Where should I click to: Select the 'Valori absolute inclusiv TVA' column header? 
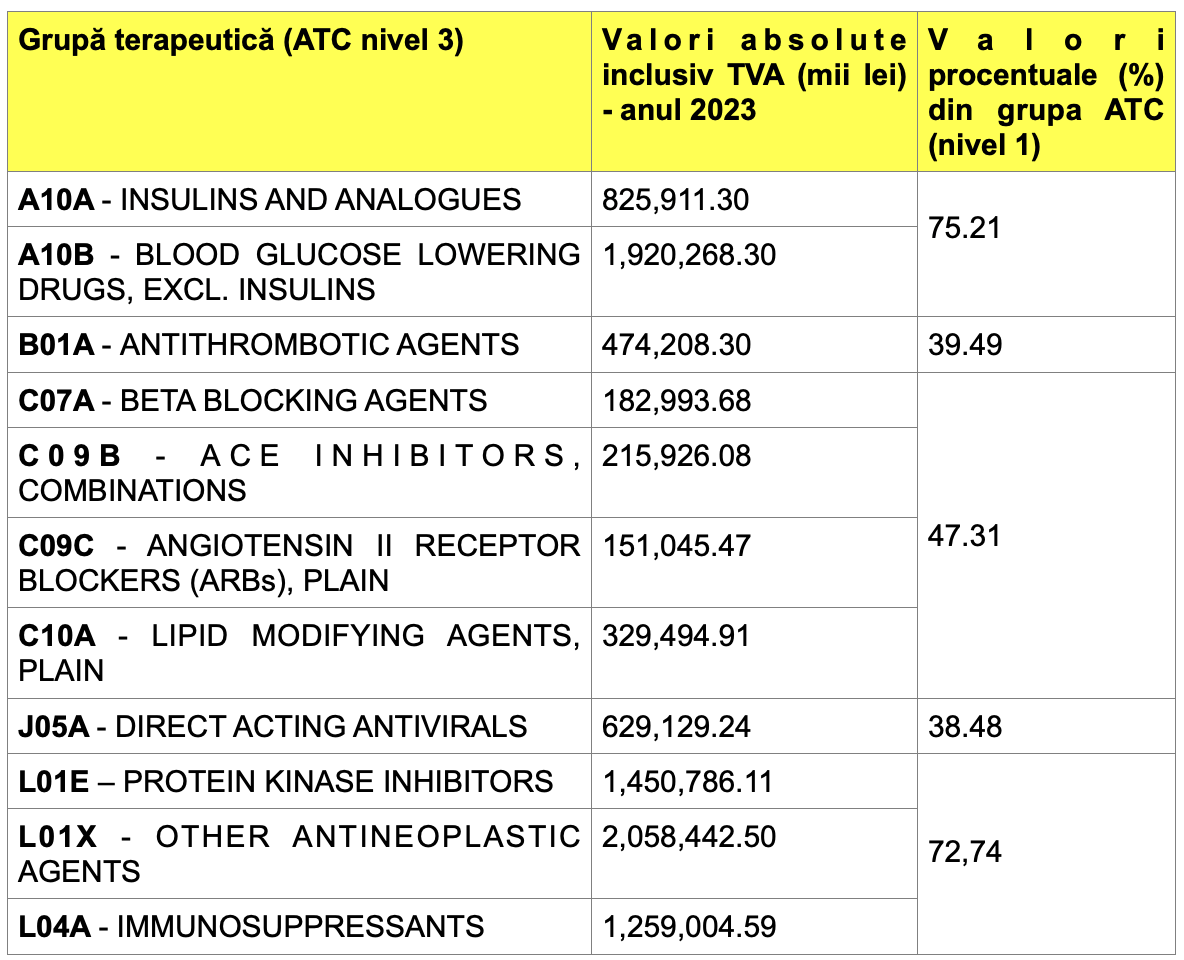(754, 91)
